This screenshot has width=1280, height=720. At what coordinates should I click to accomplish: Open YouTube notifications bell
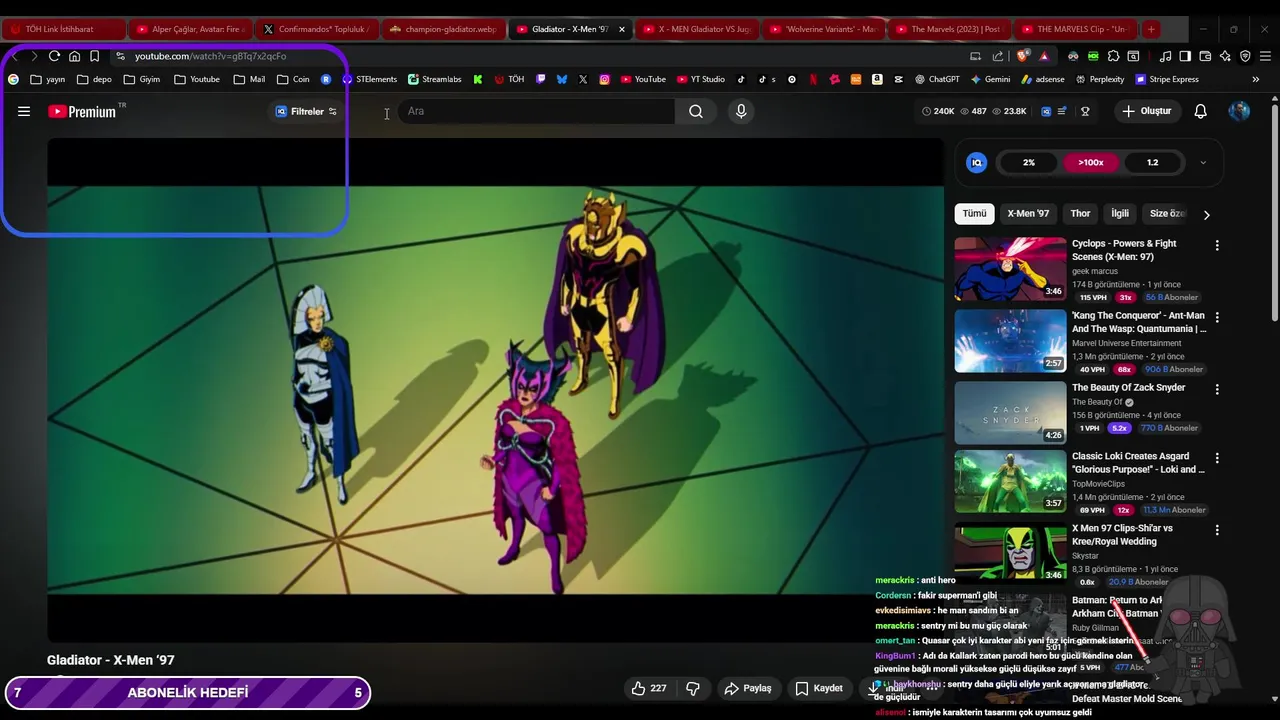point(1200,111)
